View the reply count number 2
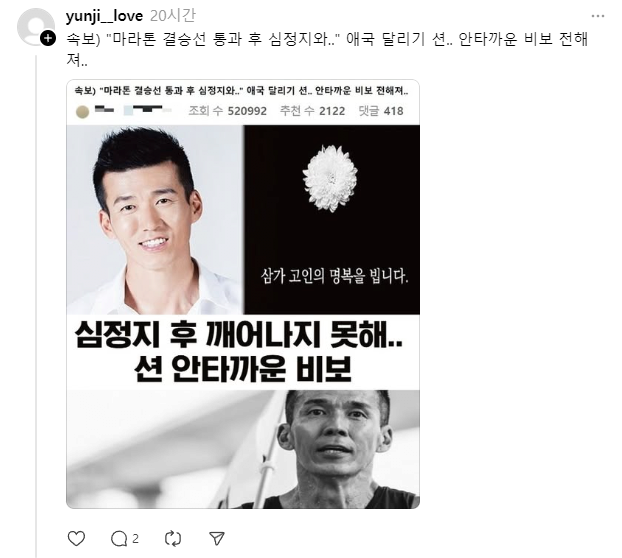This screenshot has width=622, height=558. (x=135, y=539)
